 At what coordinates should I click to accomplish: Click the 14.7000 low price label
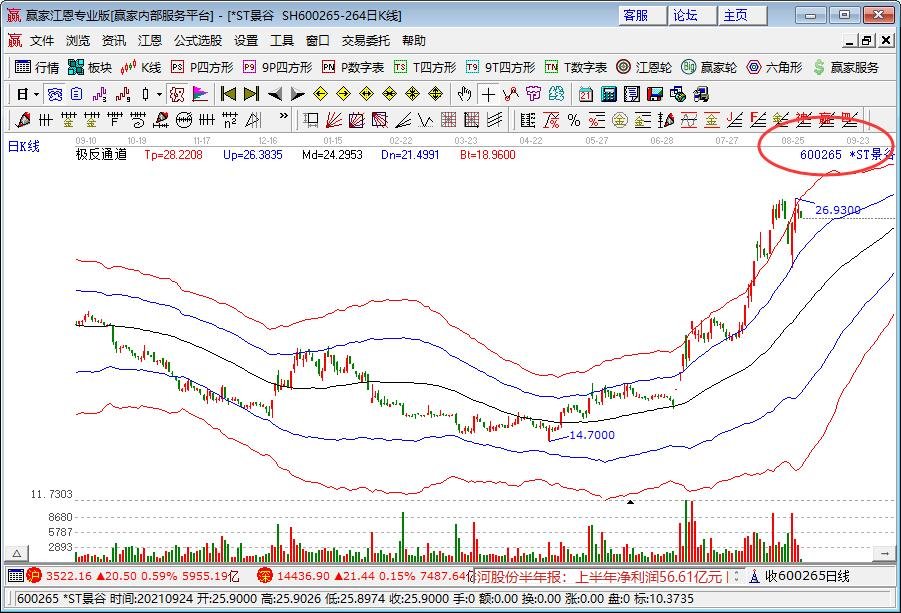point(592,435)
